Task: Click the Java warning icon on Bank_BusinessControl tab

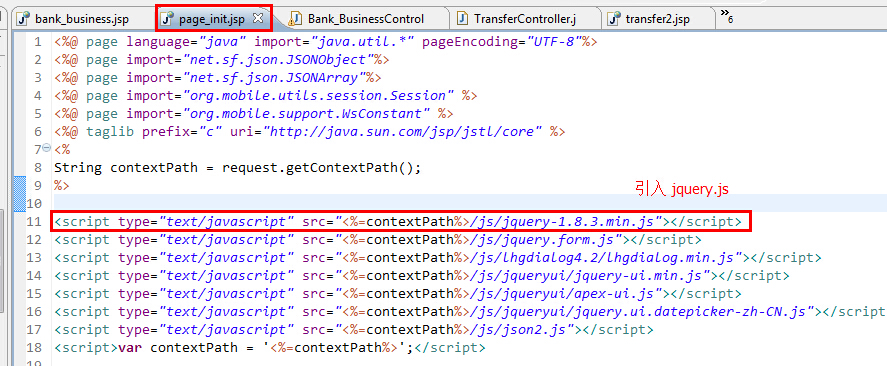Action: 295,19
